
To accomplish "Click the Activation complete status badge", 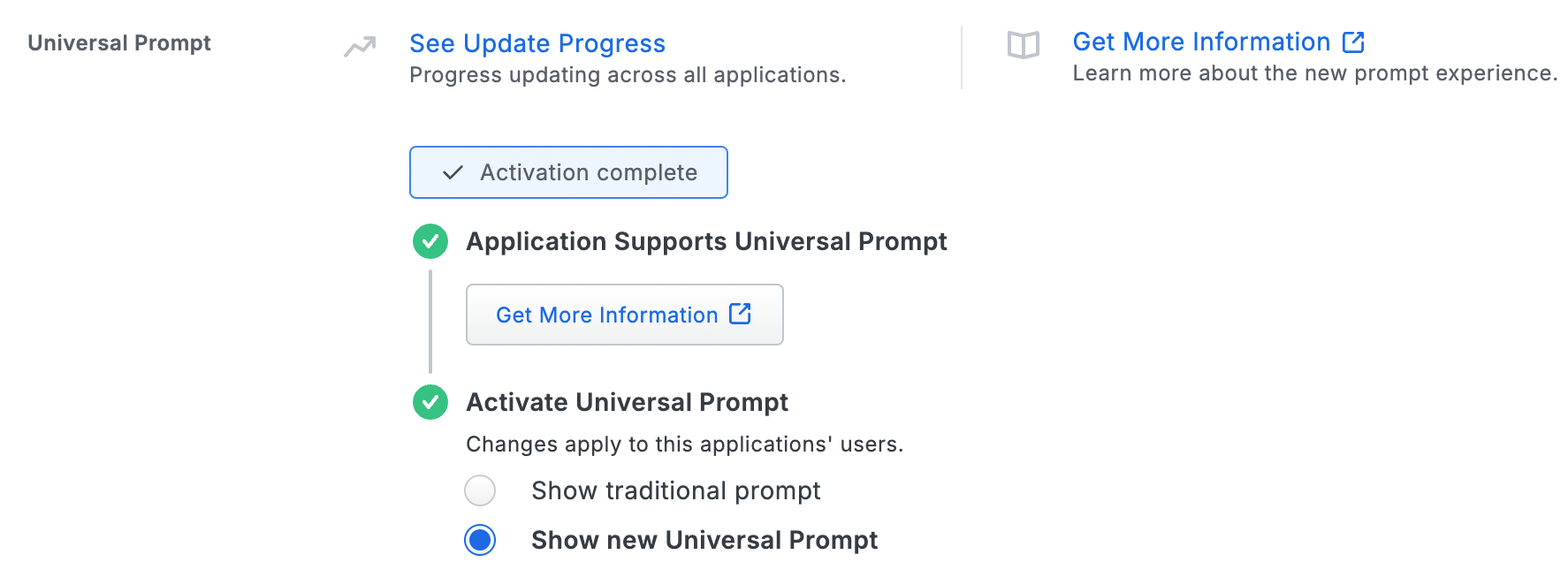I will 568,171.
